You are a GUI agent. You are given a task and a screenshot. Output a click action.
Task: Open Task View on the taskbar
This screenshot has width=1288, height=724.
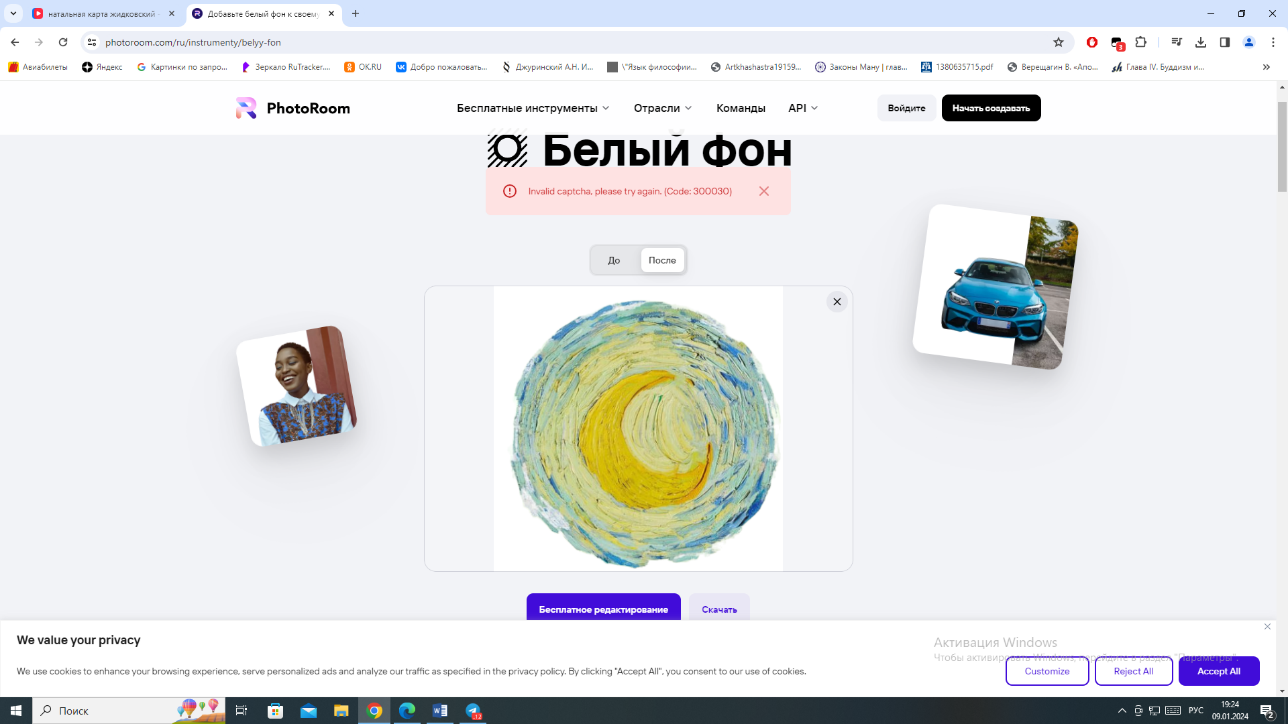click(x=241, y=711)
